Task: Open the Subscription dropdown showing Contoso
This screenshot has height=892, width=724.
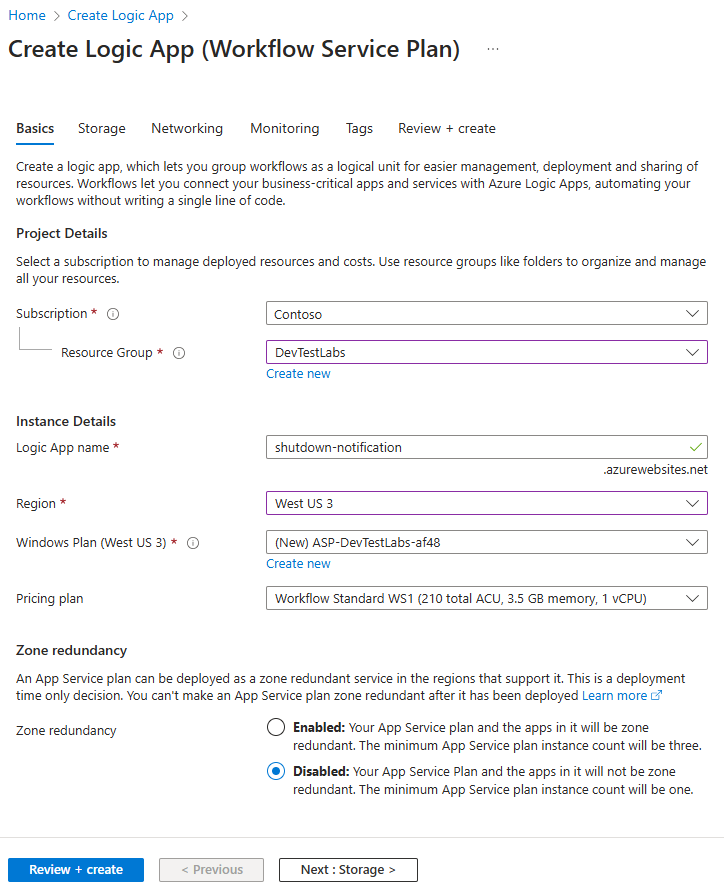Action: [486, 313]
